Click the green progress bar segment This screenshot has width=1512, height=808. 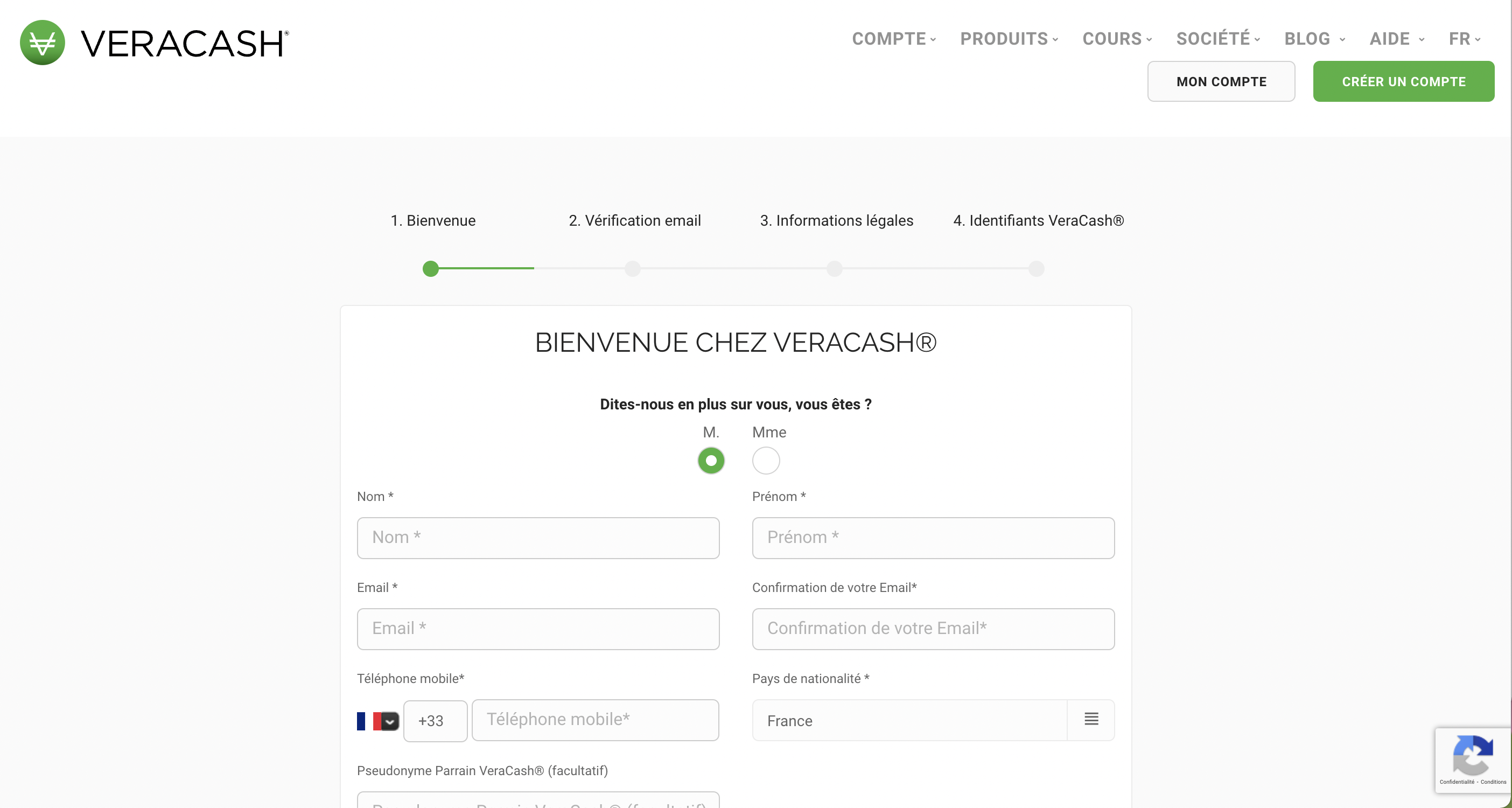click(x=486, y=268)
